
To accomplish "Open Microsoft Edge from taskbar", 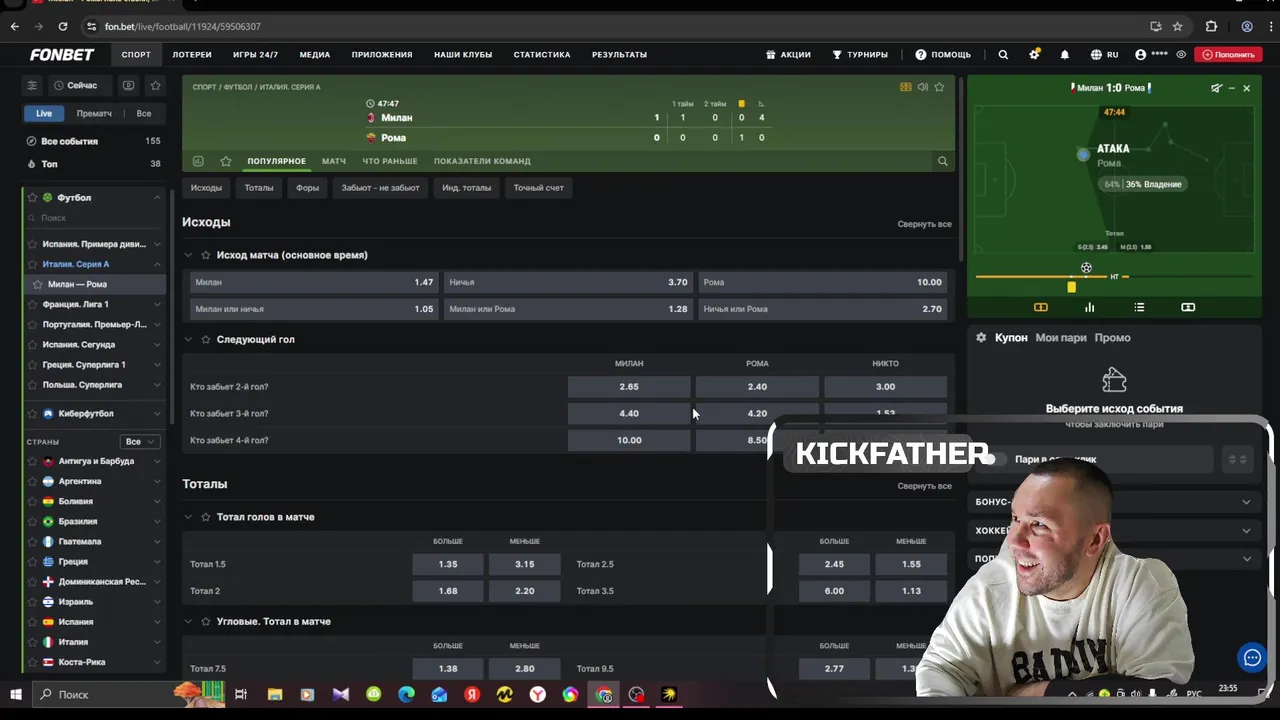I will pyautogui.click(x=406, y=694).
